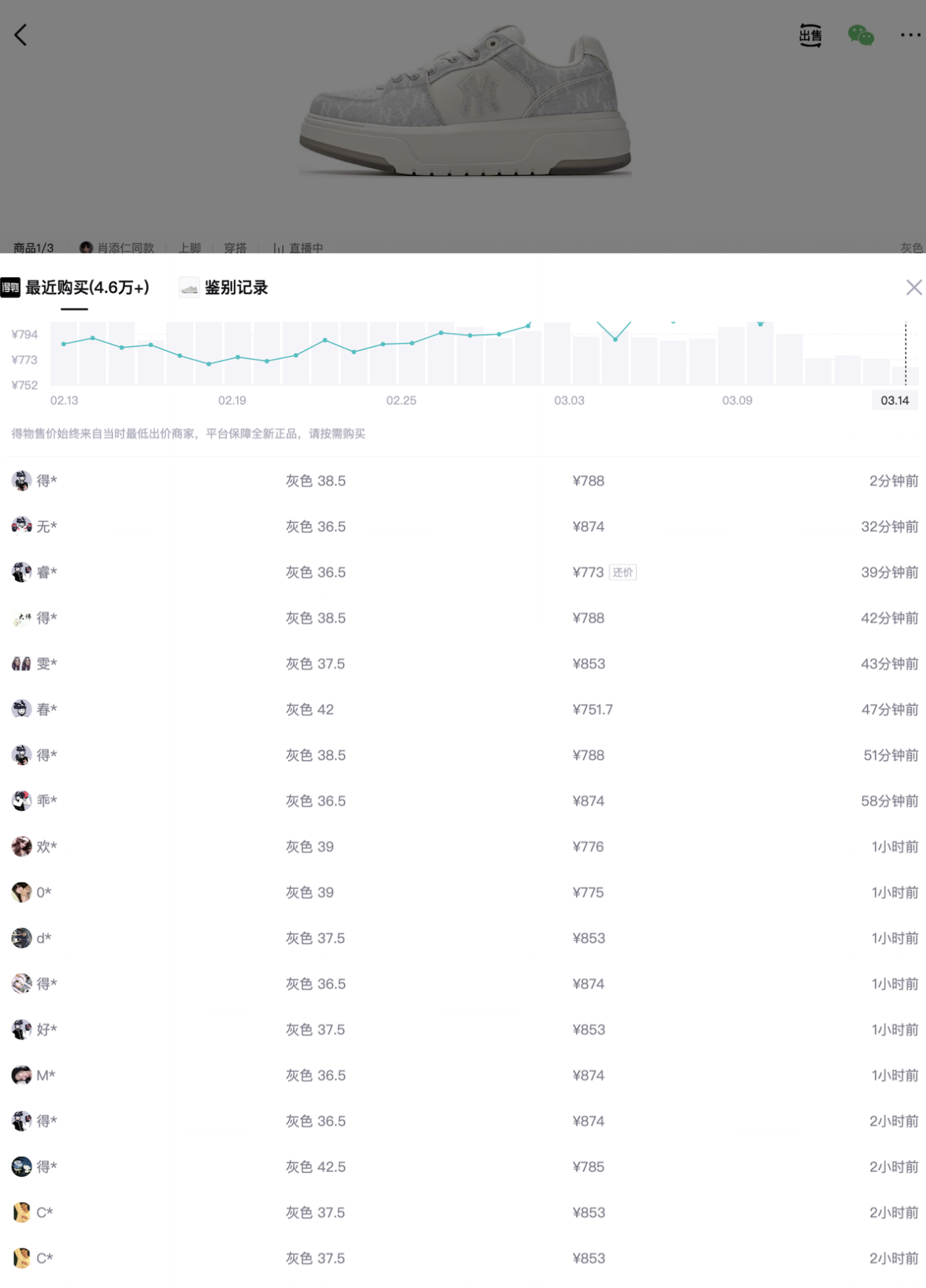Tap avatar of buyer 雯*
Image resolution: width=926 pixels, height=1288 pixels.
[x=22, y=664]
